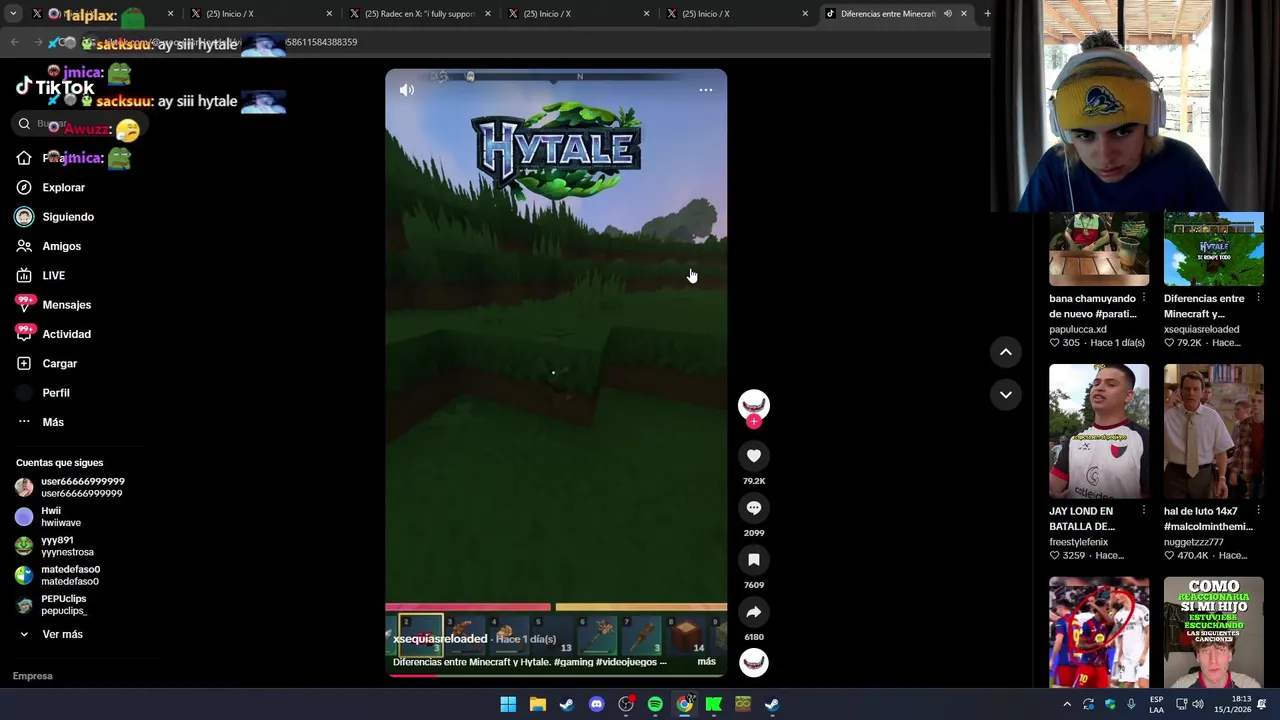The image size is (1280, 720).
Task: Follow creator with the red plus badge
Action: (754, 421)
